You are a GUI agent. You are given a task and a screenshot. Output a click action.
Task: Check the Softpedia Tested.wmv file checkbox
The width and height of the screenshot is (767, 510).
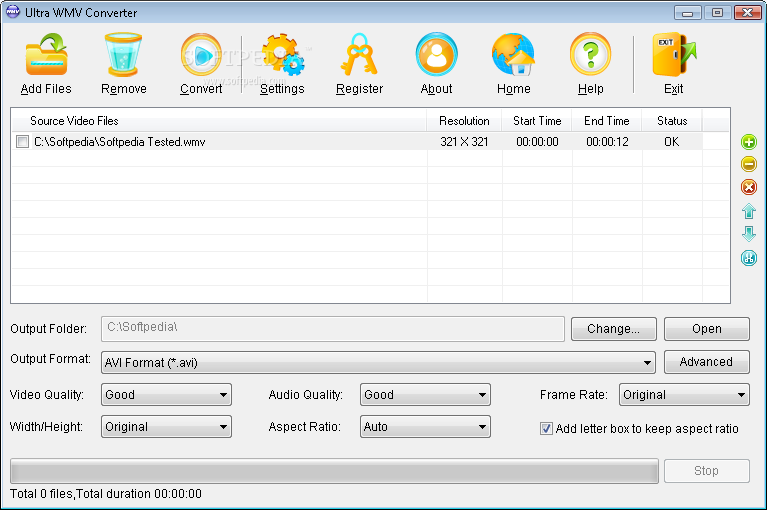pos(22,142)
